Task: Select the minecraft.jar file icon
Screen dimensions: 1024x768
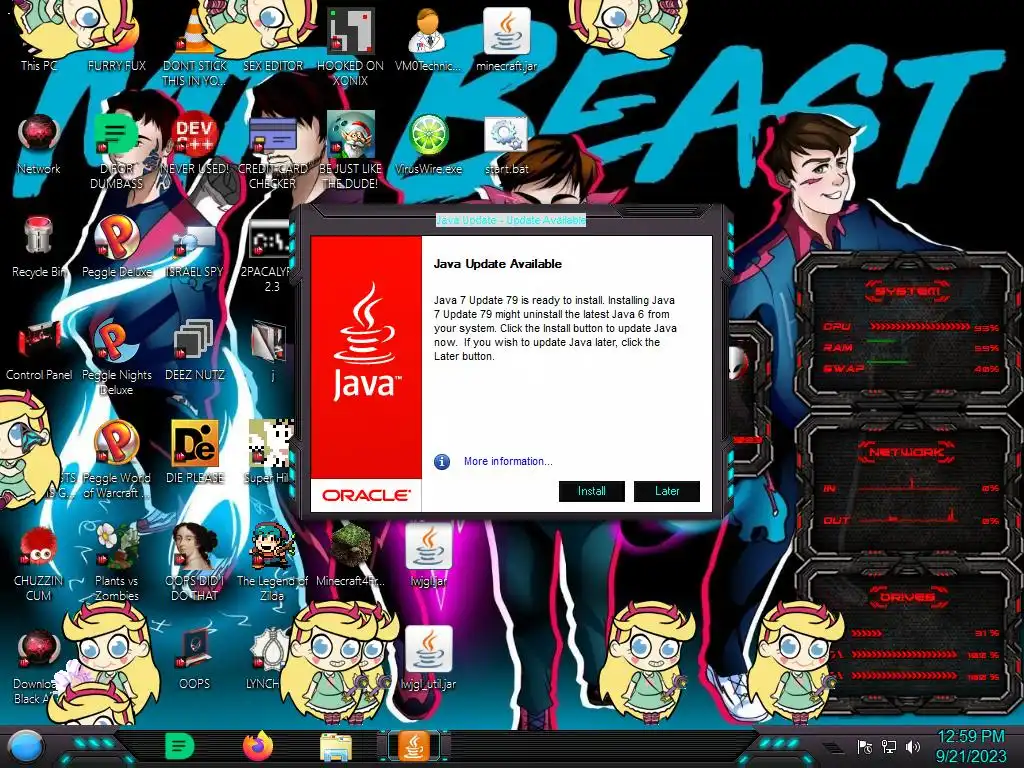Action: coord(507,39)
